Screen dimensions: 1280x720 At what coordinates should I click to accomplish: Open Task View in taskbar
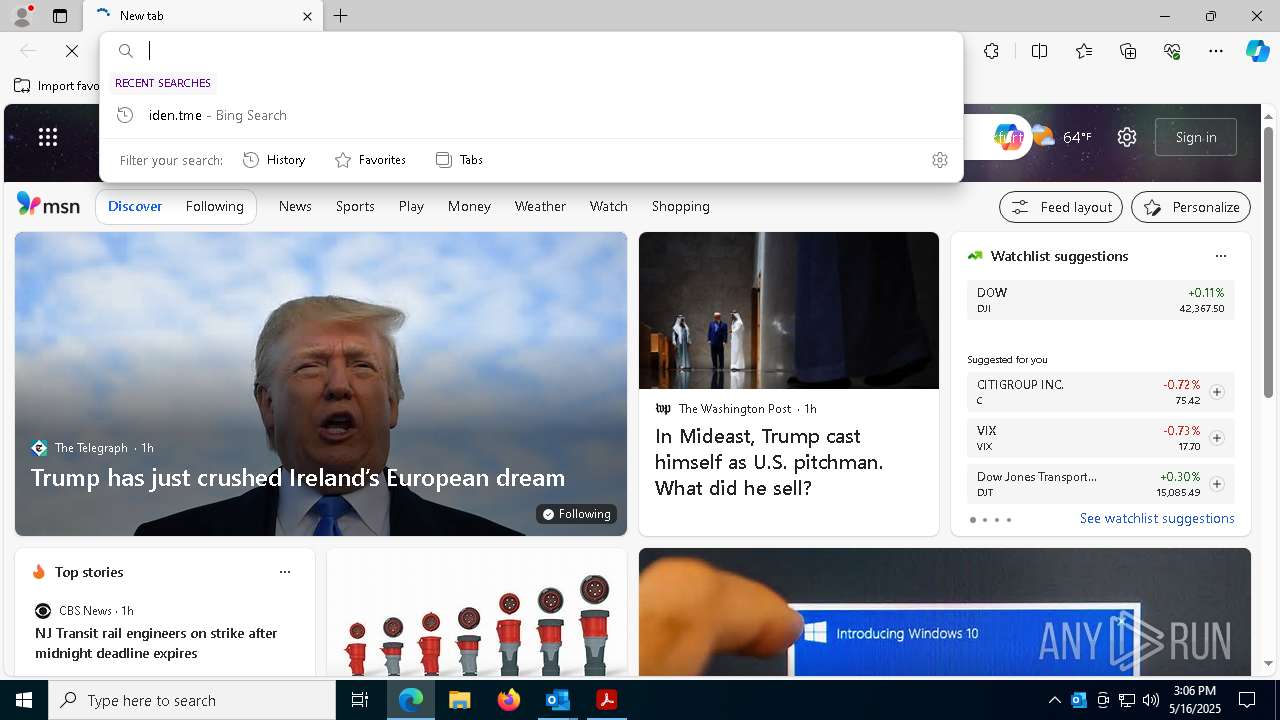(x=360, y=700)
